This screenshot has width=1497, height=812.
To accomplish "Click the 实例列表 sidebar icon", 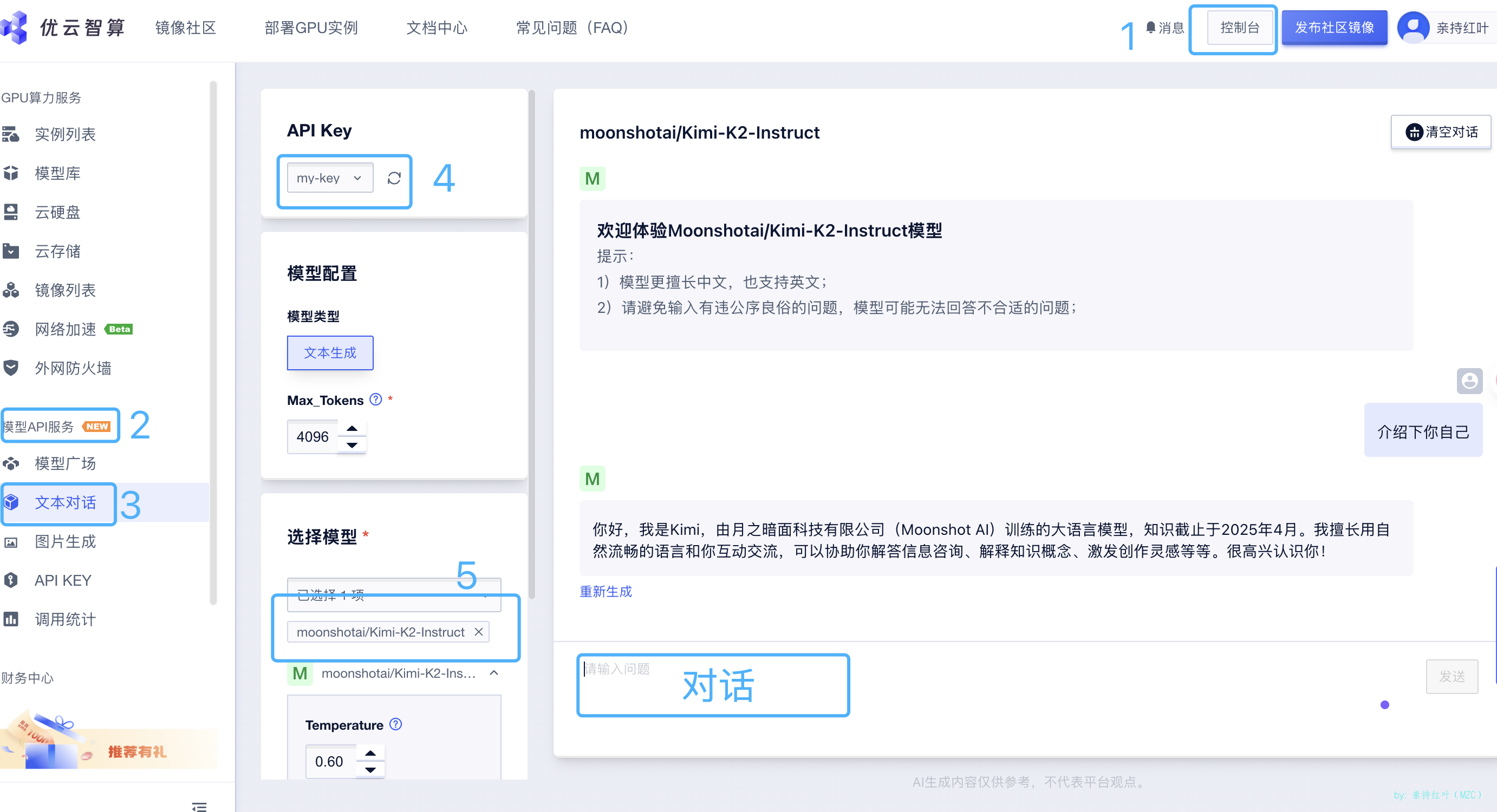I will (10, 134).
